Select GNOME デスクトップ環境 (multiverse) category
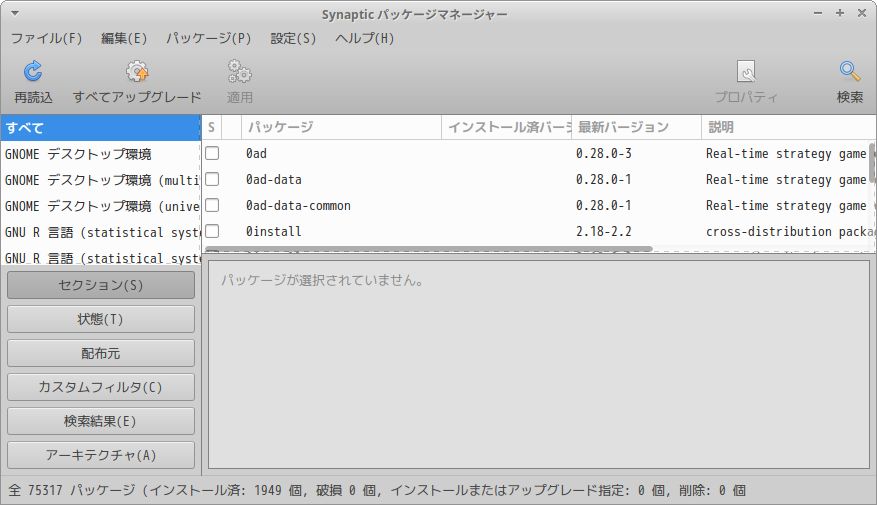 click(x=101, y=180)
